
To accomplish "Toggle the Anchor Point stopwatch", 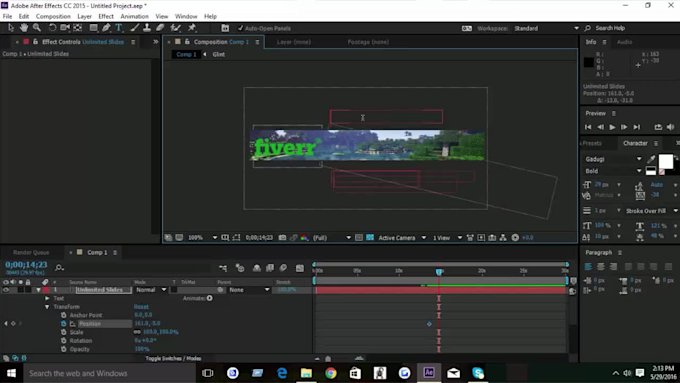I will [x=64, y=315].
